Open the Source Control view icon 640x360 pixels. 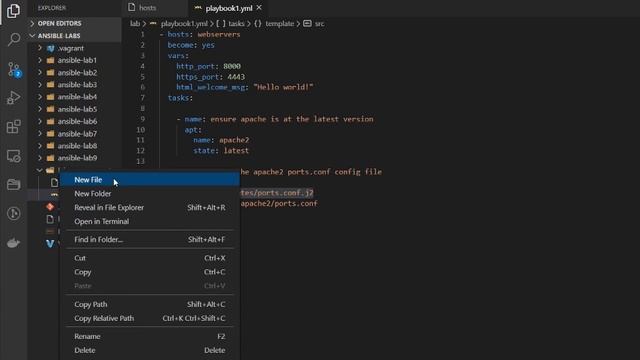[14, 70]
